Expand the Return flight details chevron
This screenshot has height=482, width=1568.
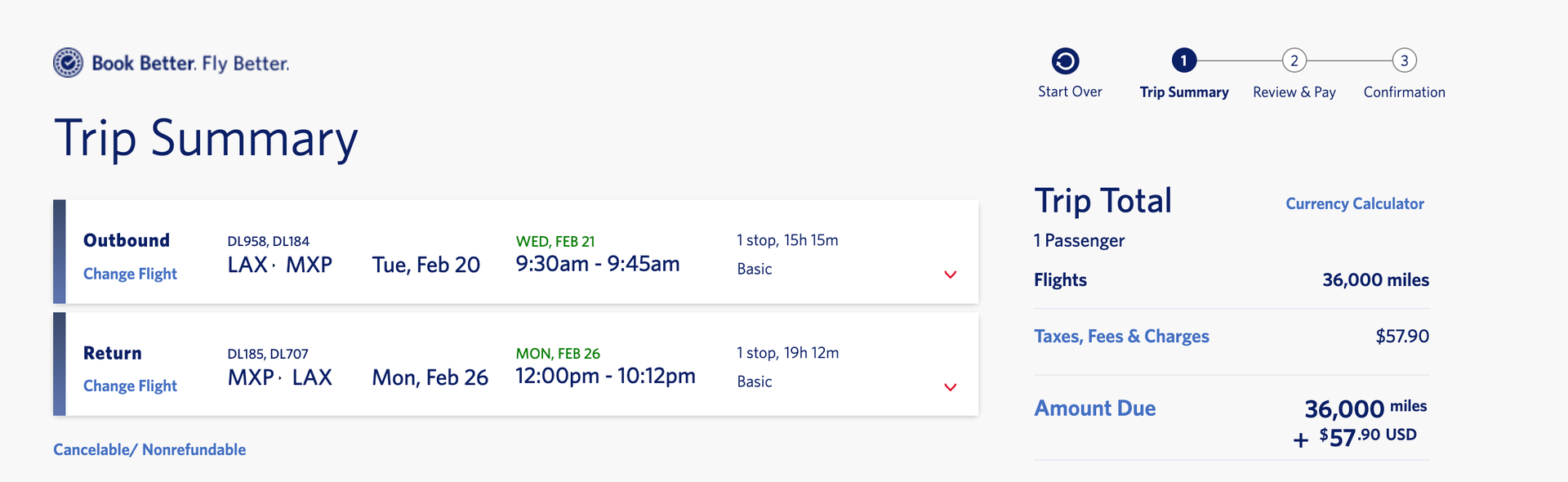[x=950, y=387]
